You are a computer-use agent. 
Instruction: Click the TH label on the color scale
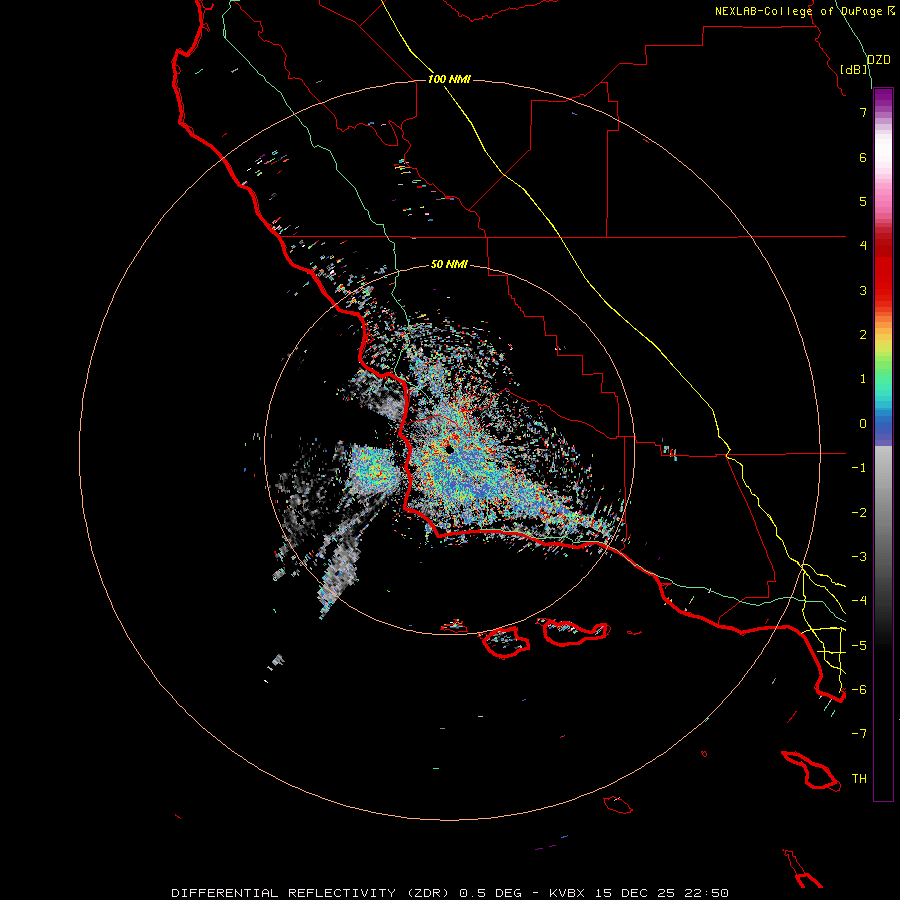[859, 779]
